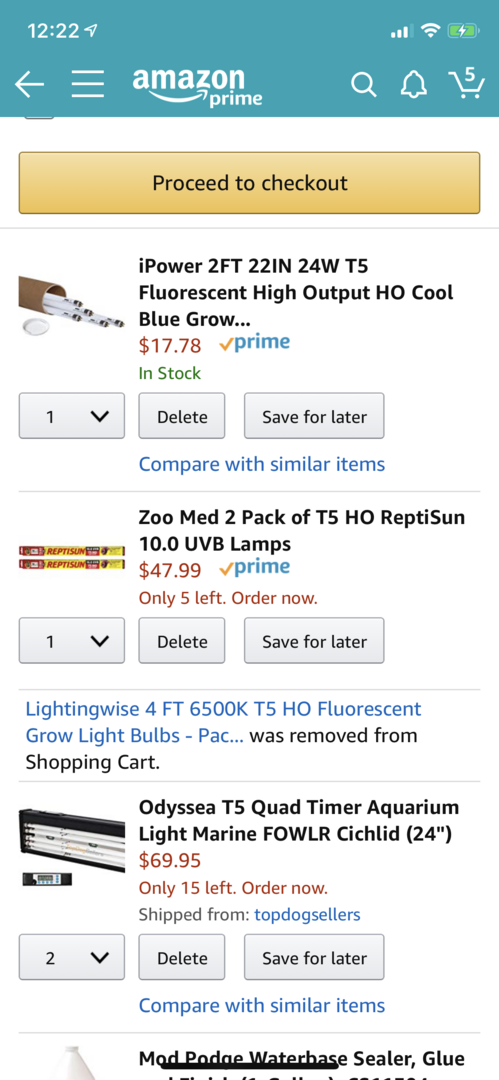Delete the iPower T5 bulbs item
The image size is (499, 1080).
pyautogui.click(x=182, y=416)
